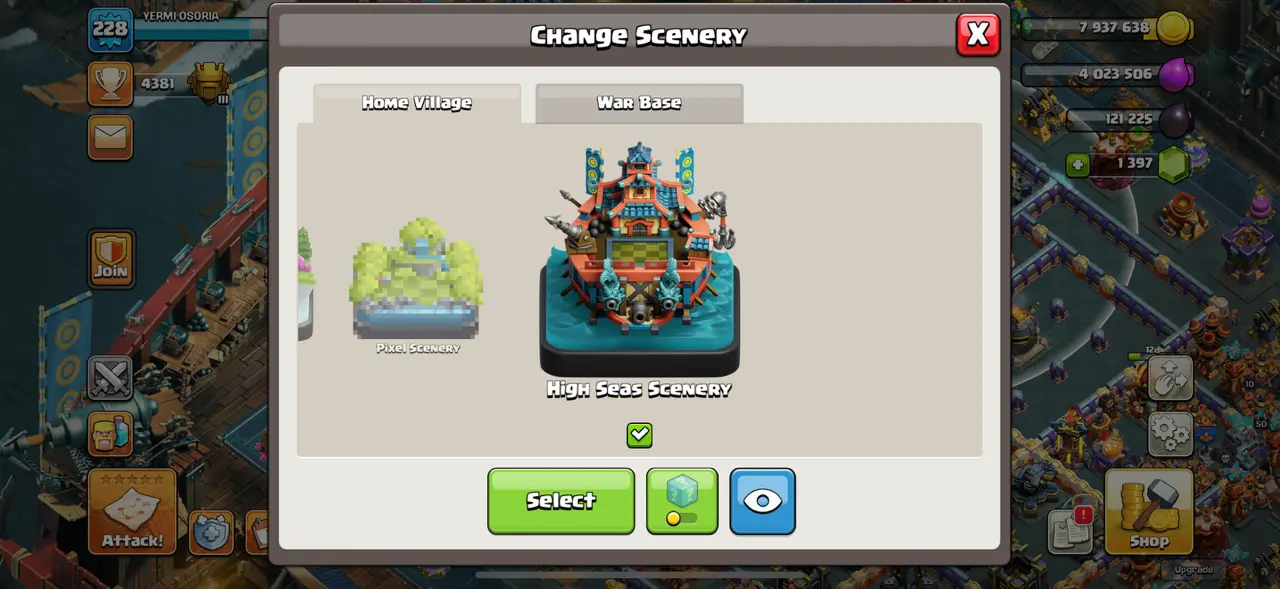Viewport: 1280px width, 589px height.
Task: Open the barbarian army training icon
Action: (x=110, y=434)
